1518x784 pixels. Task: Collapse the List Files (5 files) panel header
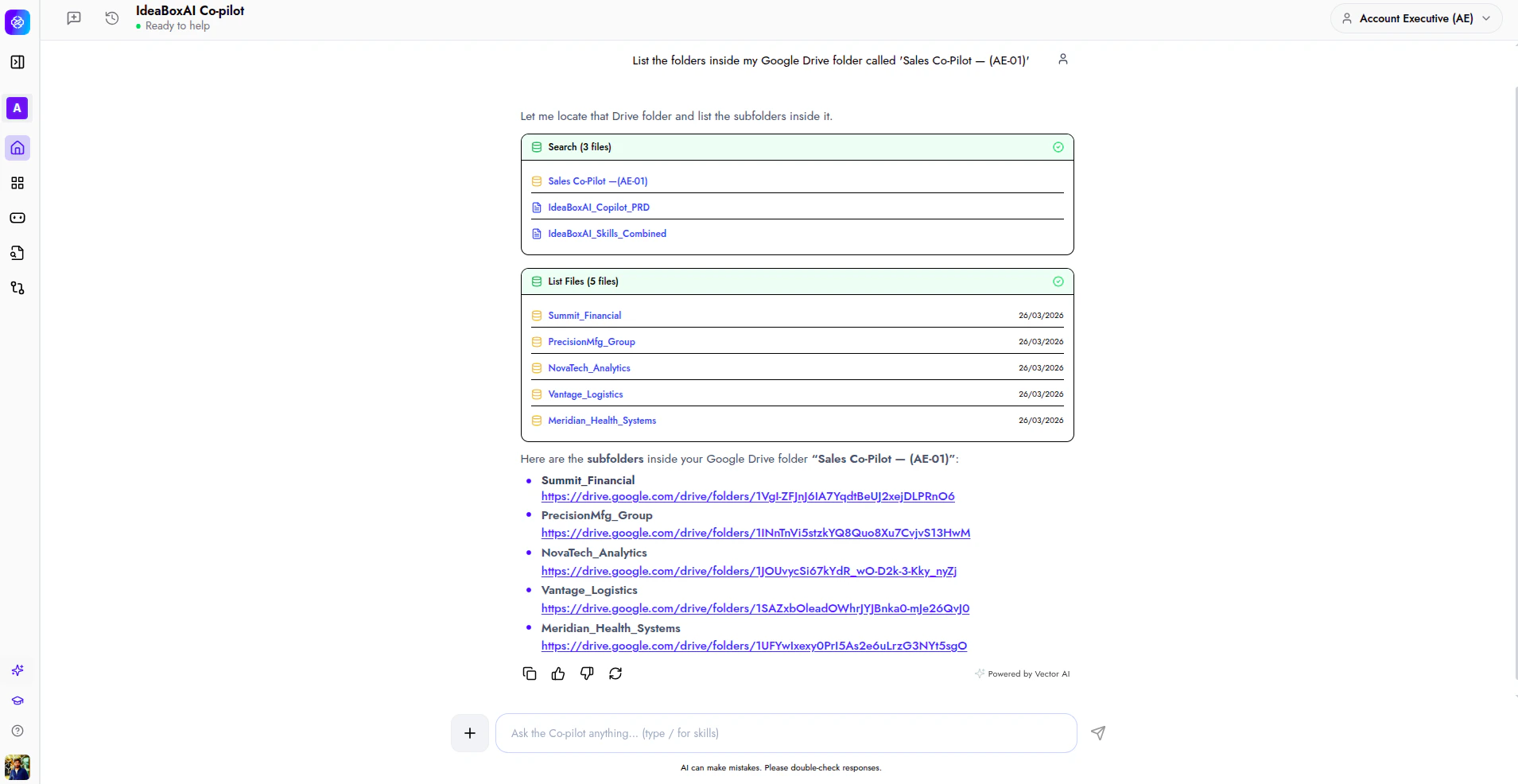[797, 281]
